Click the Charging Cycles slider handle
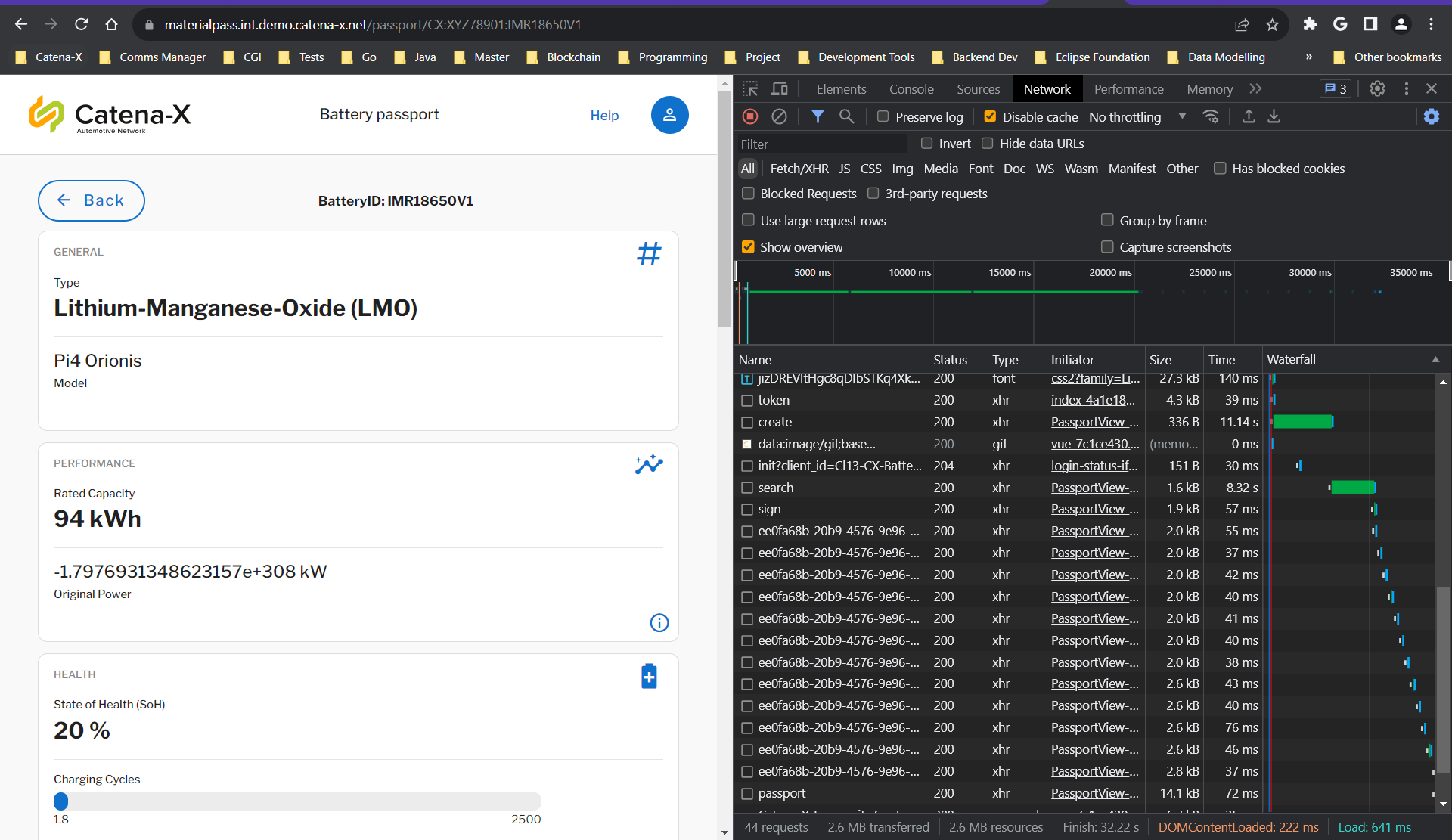 click(60, 801)
